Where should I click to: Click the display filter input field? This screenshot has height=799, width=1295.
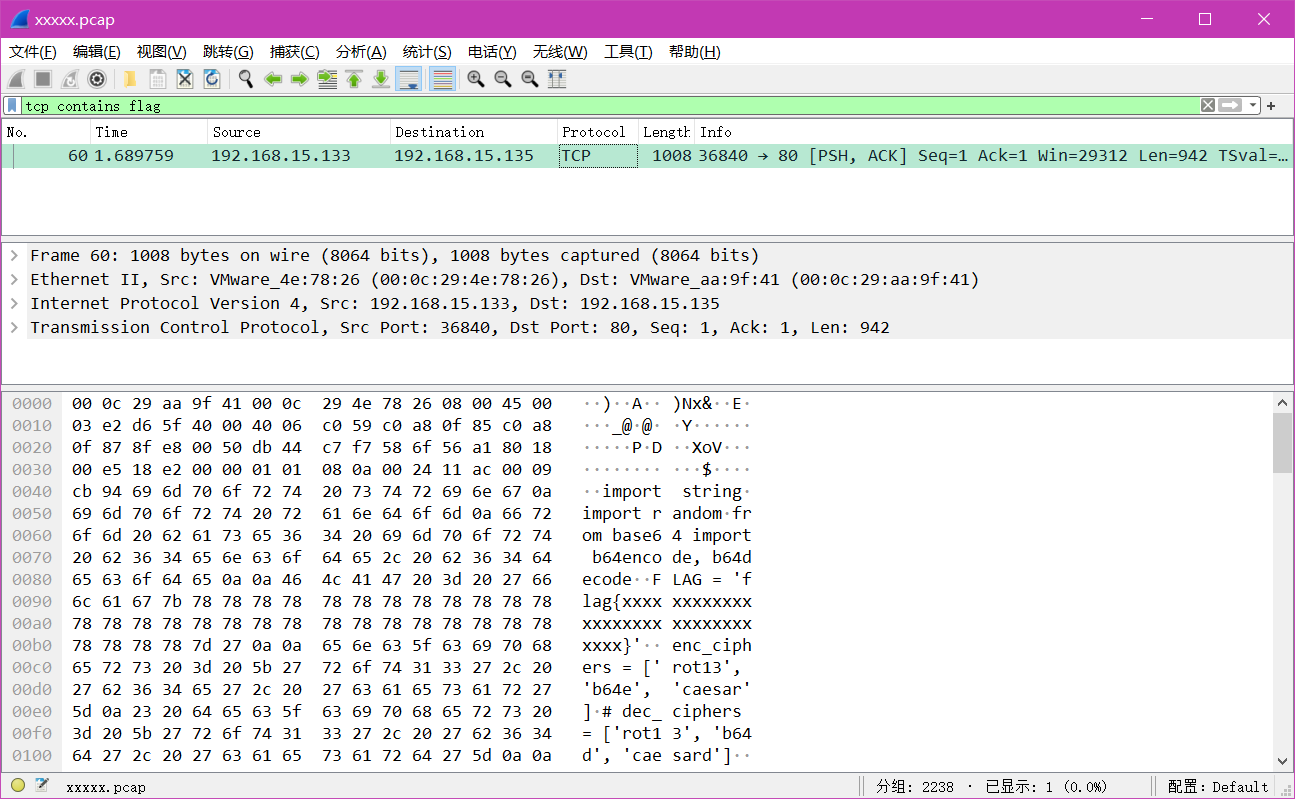(610, 105)
